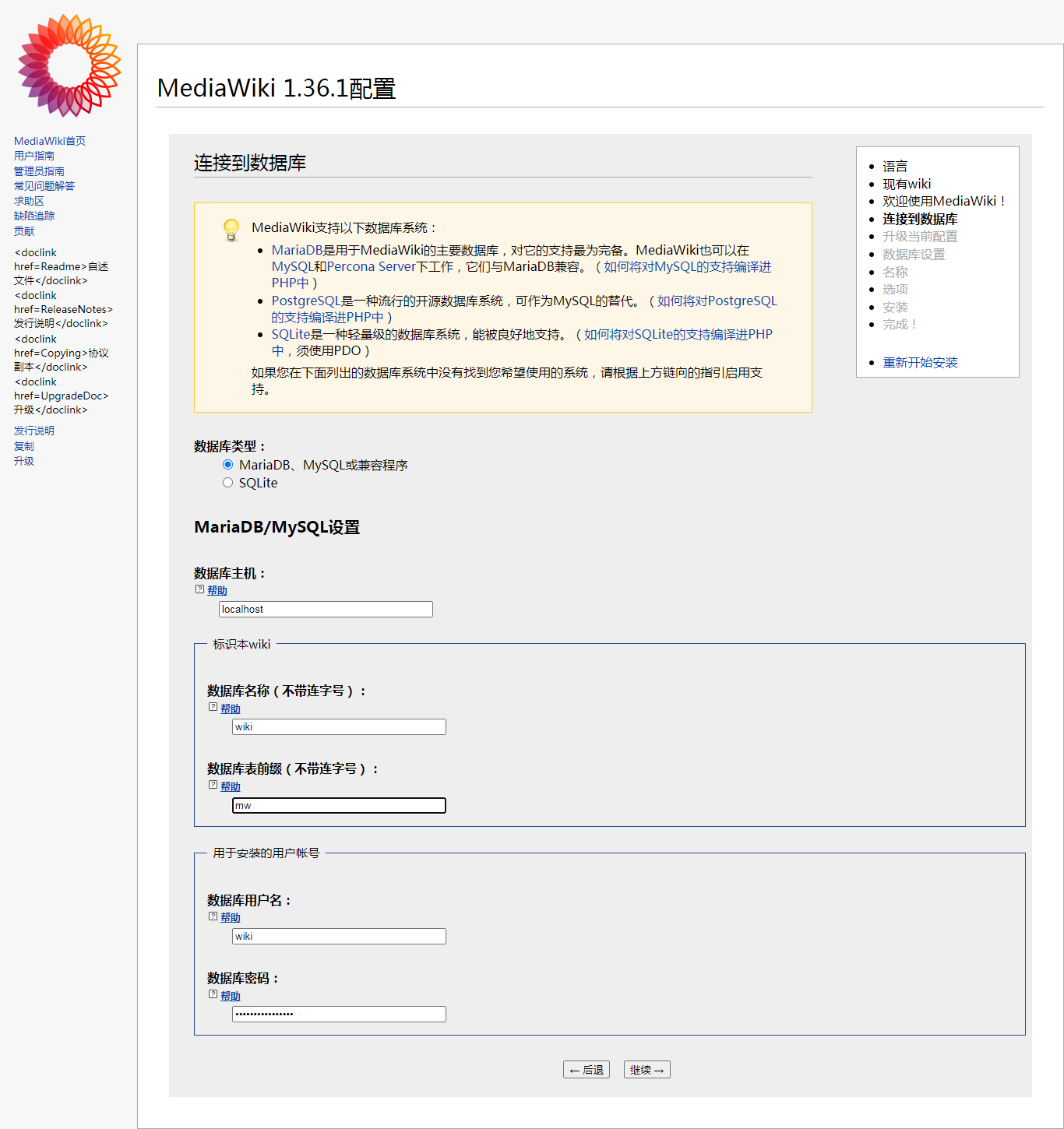Click 重新开始安装 link

tap(920, 363)
